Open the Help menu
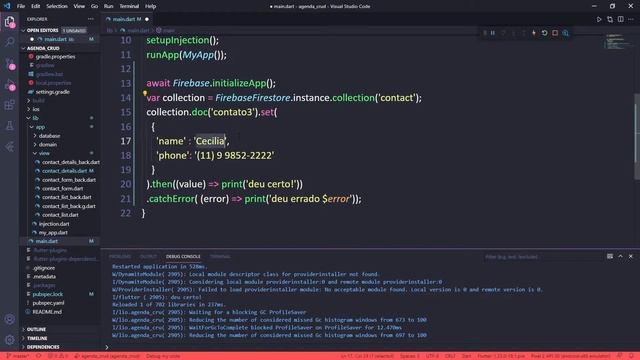 coord(151,6)
